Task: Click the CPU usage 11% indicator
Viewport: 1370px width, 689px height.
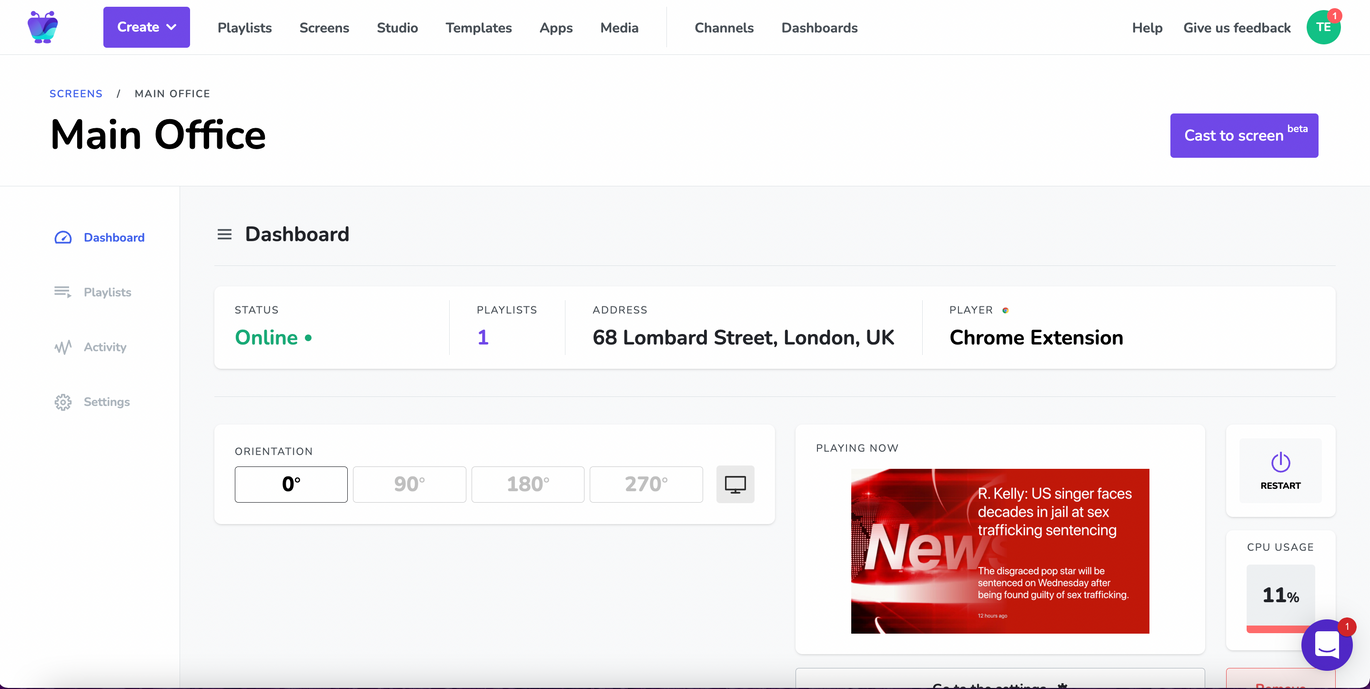Action: (1280, 596)
